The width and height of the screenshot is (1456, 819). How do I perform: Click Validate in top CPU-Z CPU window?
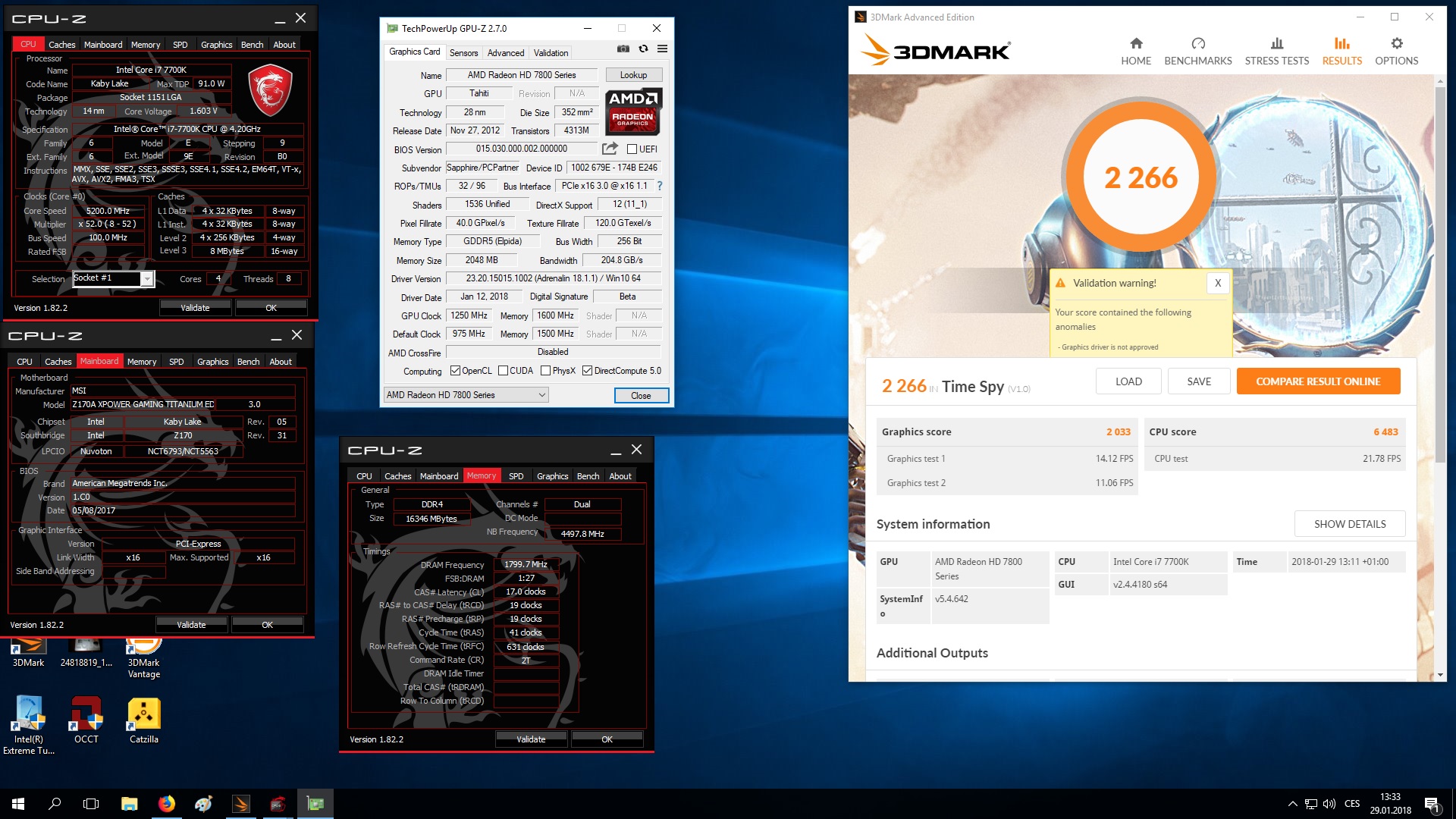pos(195,308)
